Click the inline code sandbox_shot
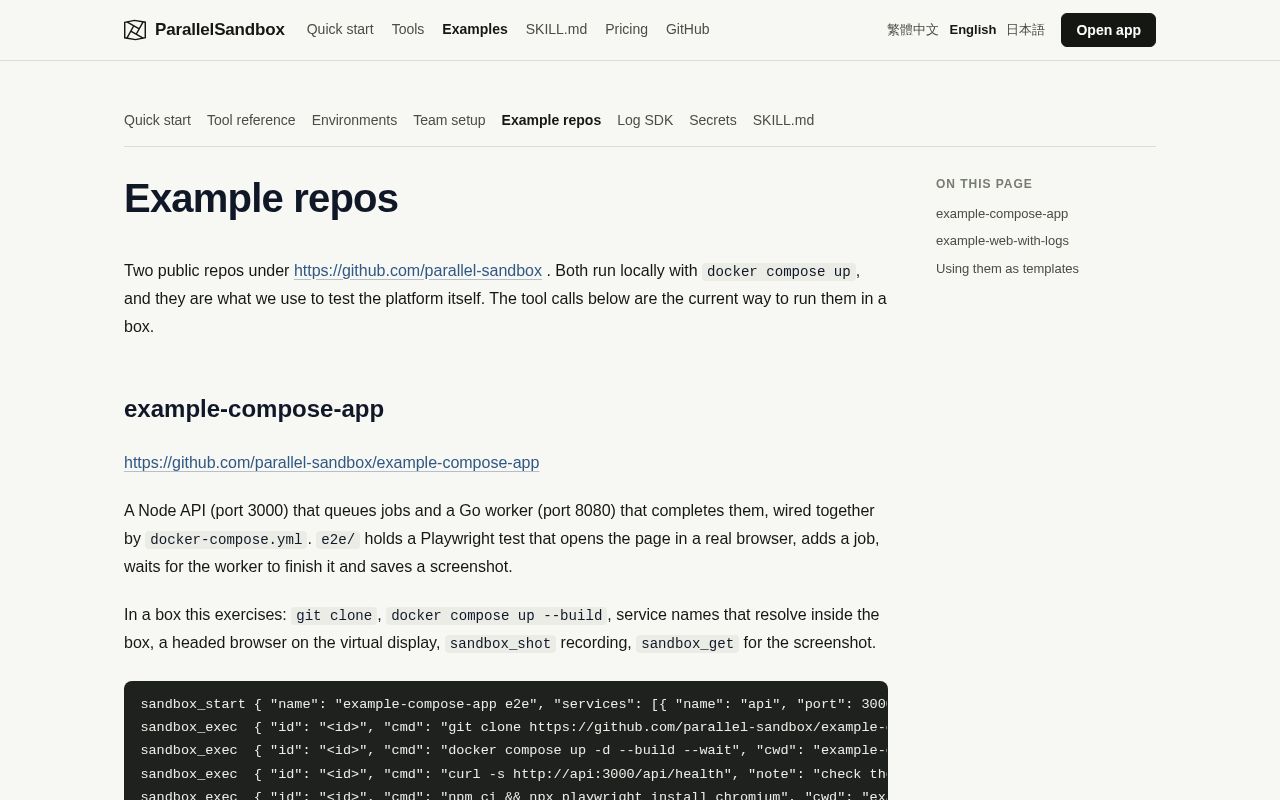1280x800 pixels. pos(500,644)
